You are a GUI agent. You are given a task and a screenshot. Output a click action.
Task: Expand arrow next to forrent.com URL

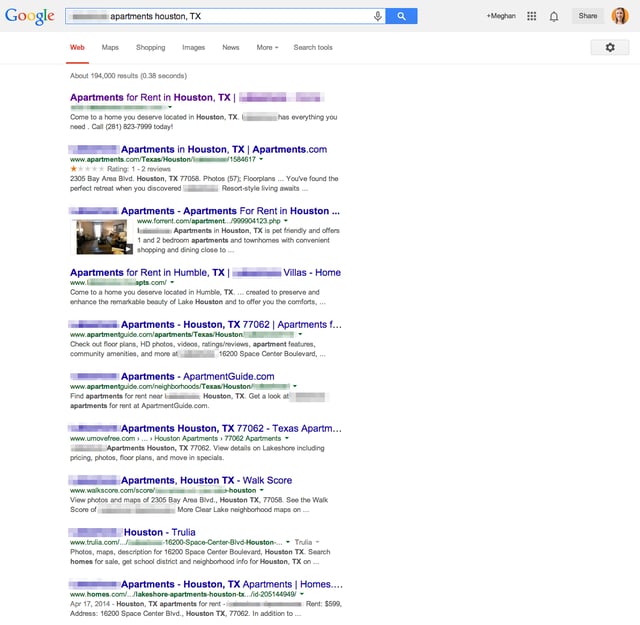coord(286,221)
